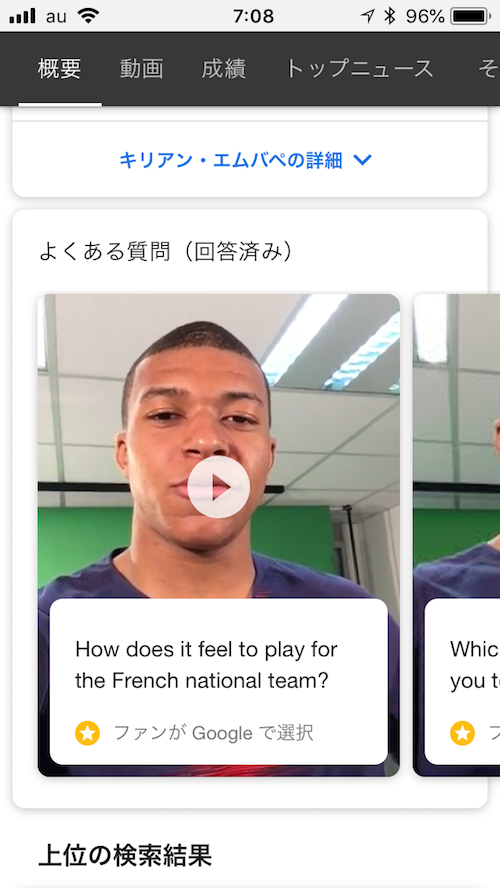Tap the ファンが Google で選択 label
Viewport: 500px width, 888px height.
[213, 733]
